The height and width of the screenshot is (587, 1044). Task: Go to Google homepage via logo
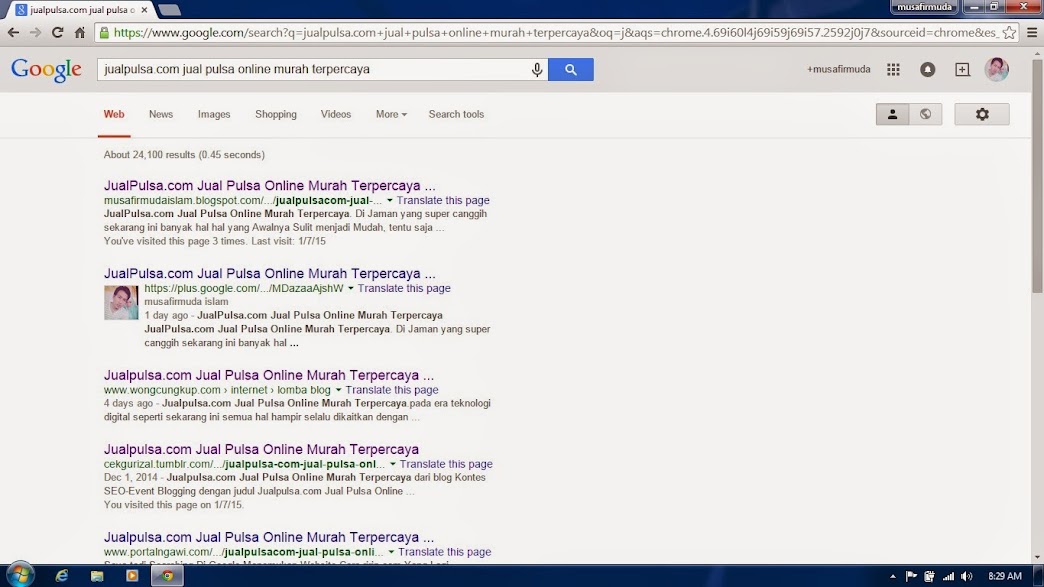click(x=46, y=70)
